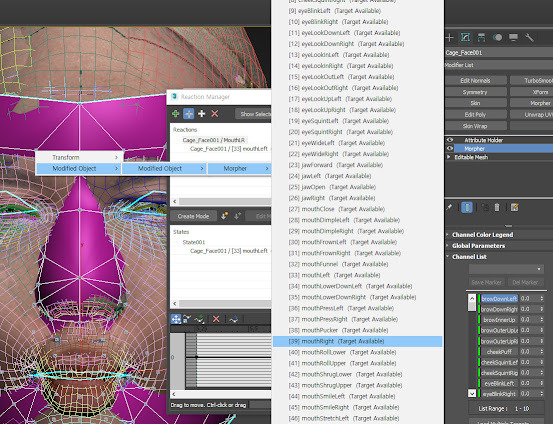The height and width of the screenshot is (424, 553).
Task: Click XForm modifier button
Action: 531,92
